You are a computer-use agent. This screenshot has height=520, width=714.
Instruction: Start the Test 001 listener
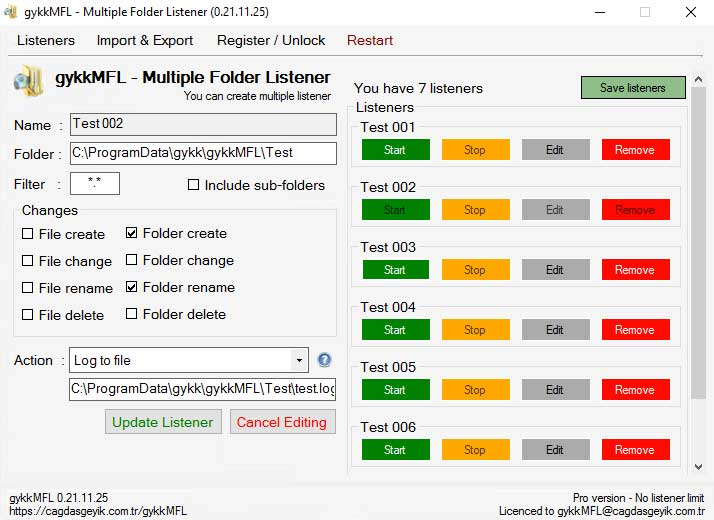pos(395,150)
